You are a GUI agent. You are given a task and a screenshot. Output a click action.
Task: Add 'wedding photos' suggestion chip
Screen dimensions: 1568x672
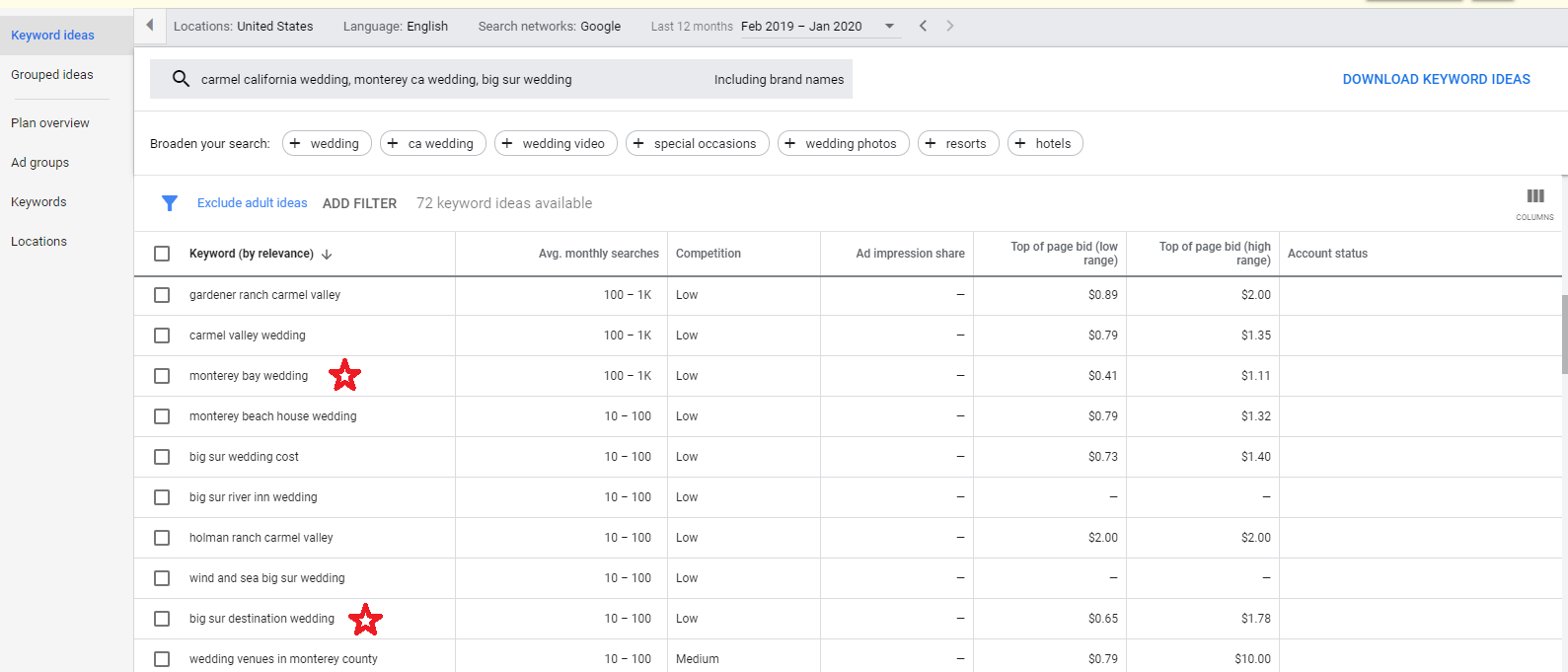[x=843, y=143]
